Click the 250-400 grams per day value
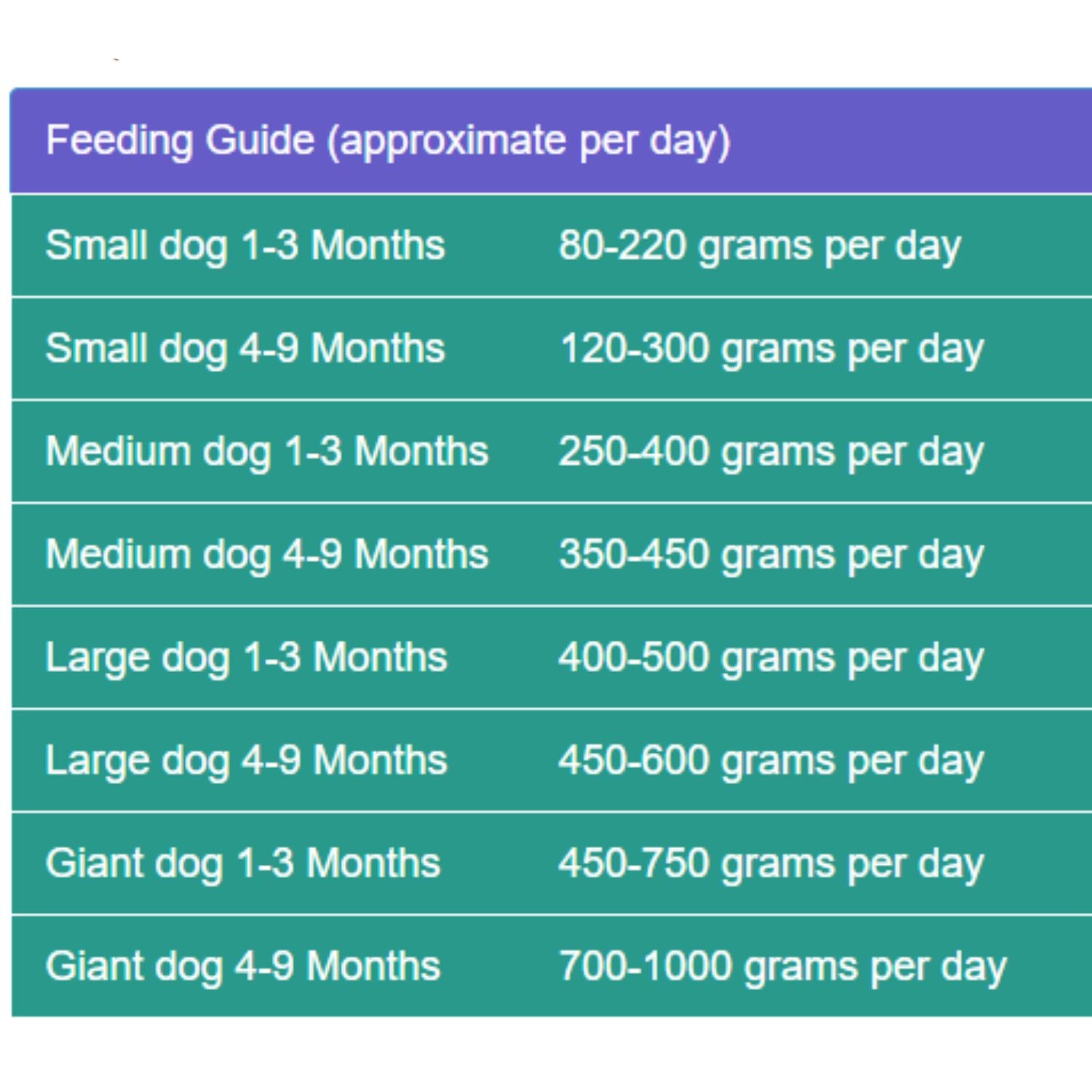1092x1092 pixels. 771,452
